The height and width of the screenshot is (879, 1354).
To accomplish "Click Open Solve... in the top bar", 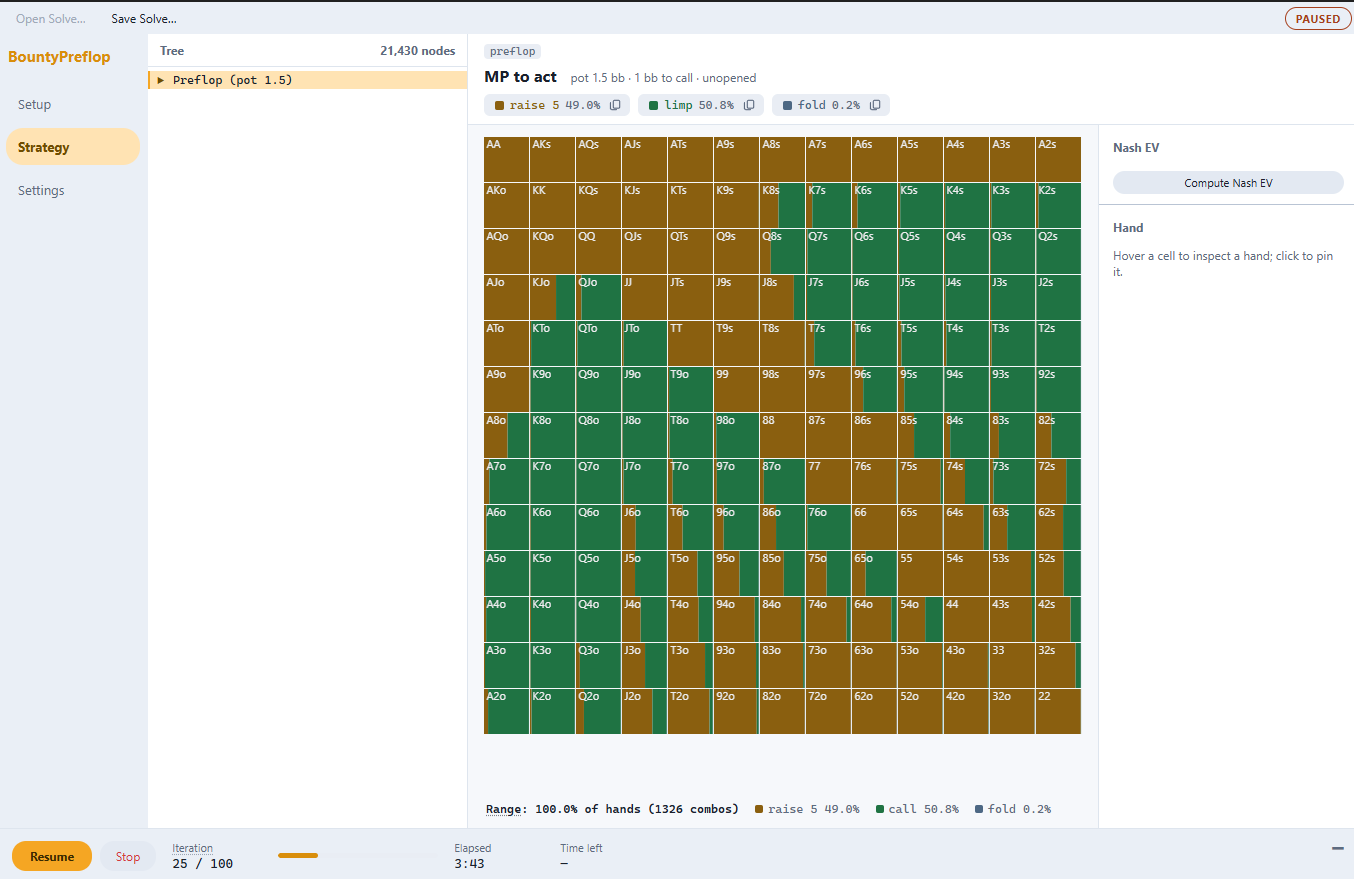I will tap(51, 19).
